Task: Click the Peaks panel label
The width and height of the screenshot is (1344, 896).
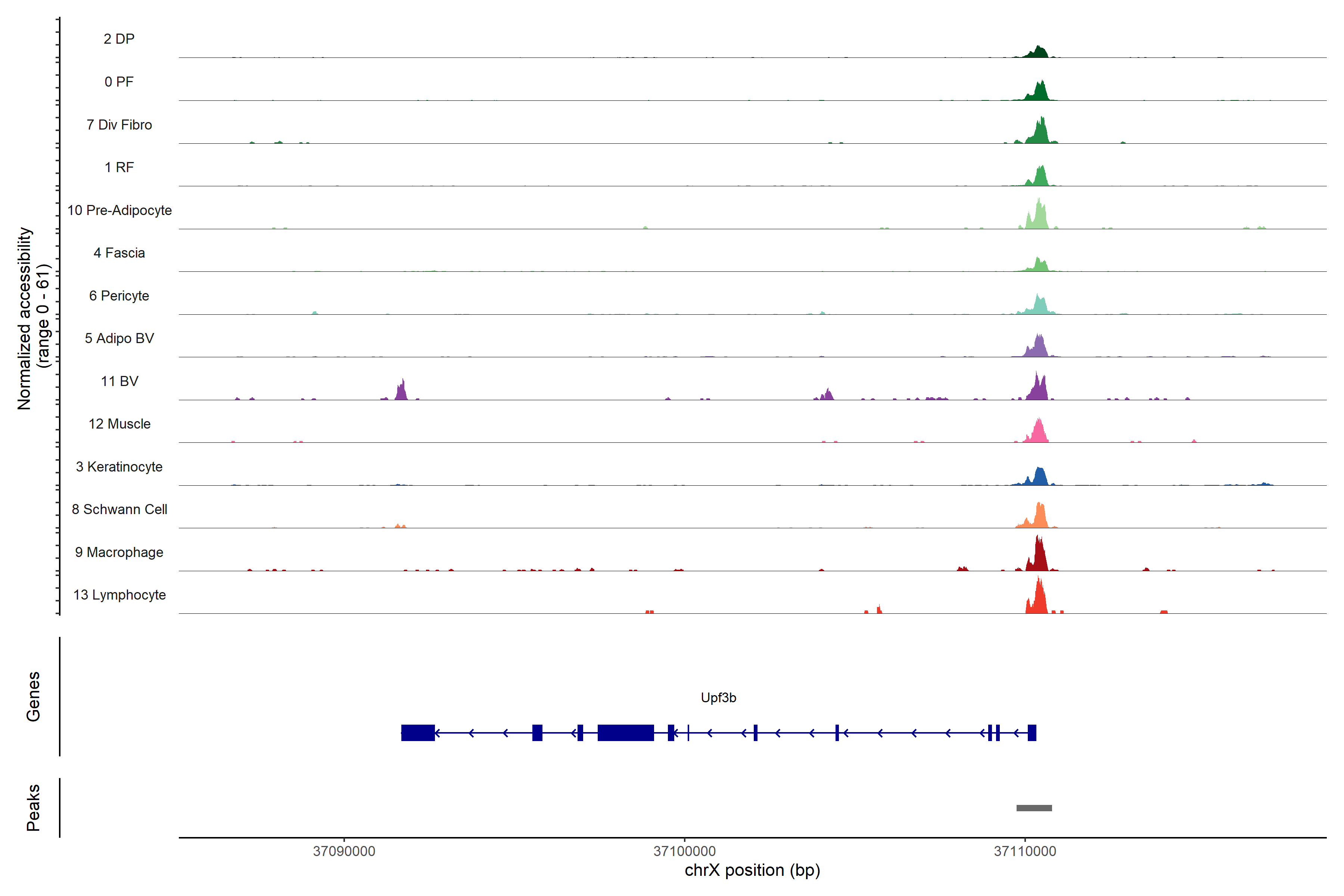Action: [x=33, y=808]
